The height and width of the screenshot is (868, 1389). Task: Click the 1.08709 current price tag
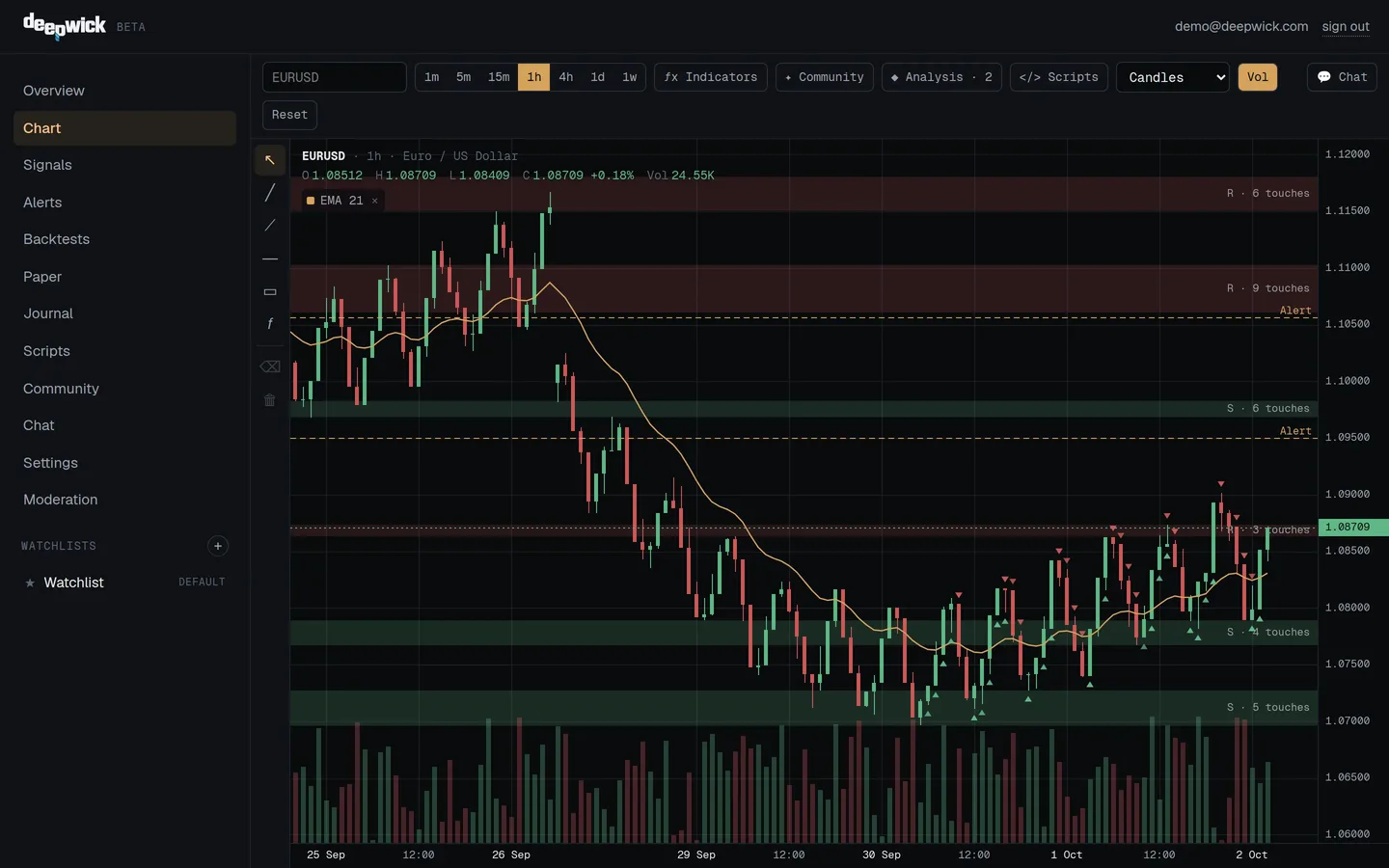click(1353, 528)
